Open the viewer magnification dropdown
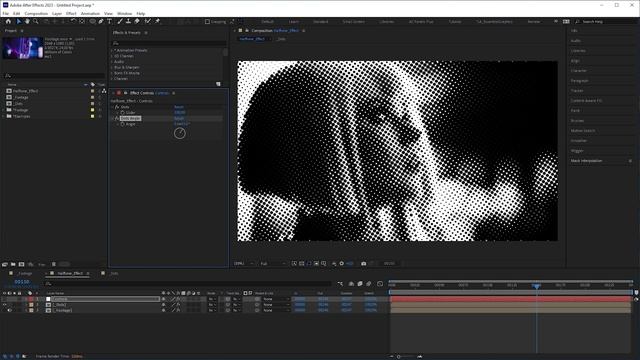This screenshot has height=360, width=640. click(244, 264)
